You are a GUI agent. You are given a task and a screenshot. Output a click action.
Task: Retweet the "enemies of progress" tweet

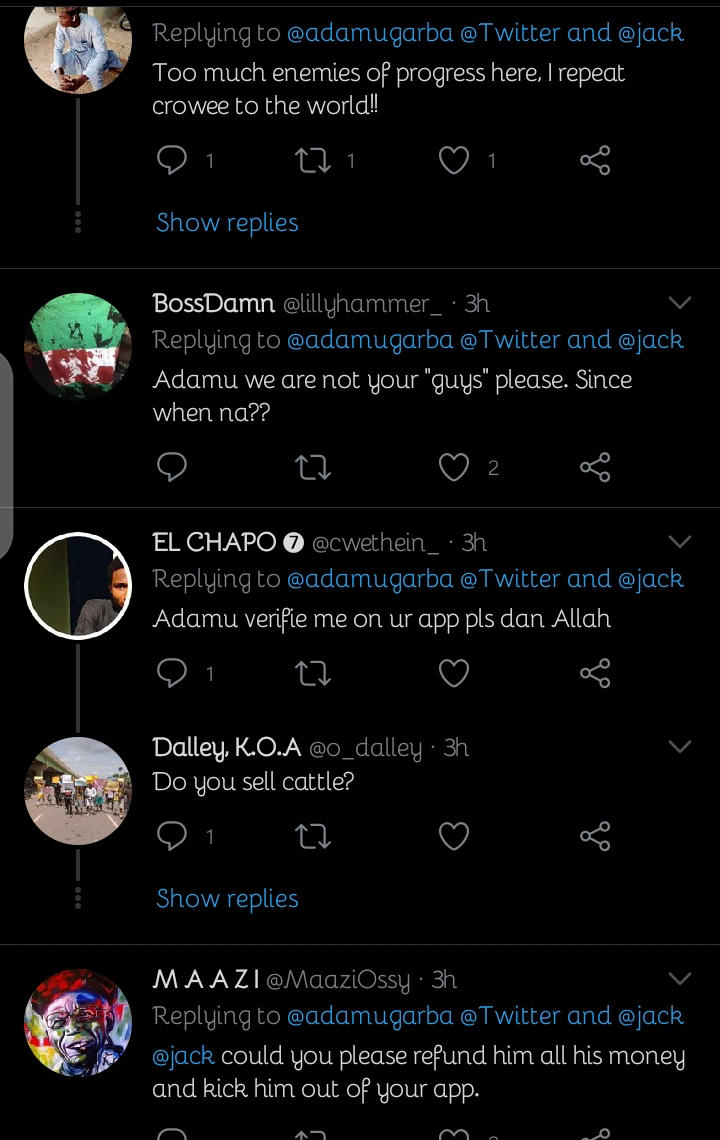coord(314,160)
